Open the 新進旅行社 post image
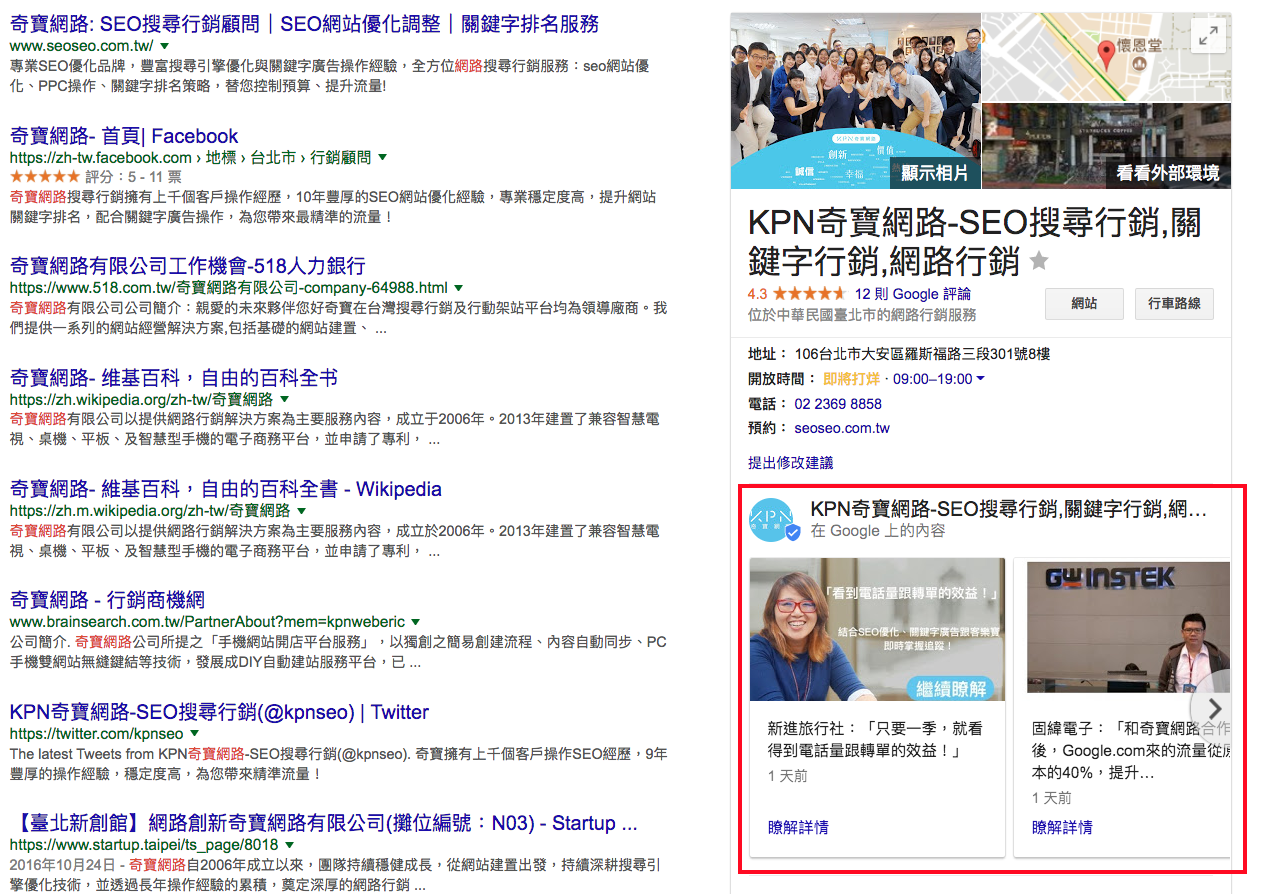 tap(877, 629)
